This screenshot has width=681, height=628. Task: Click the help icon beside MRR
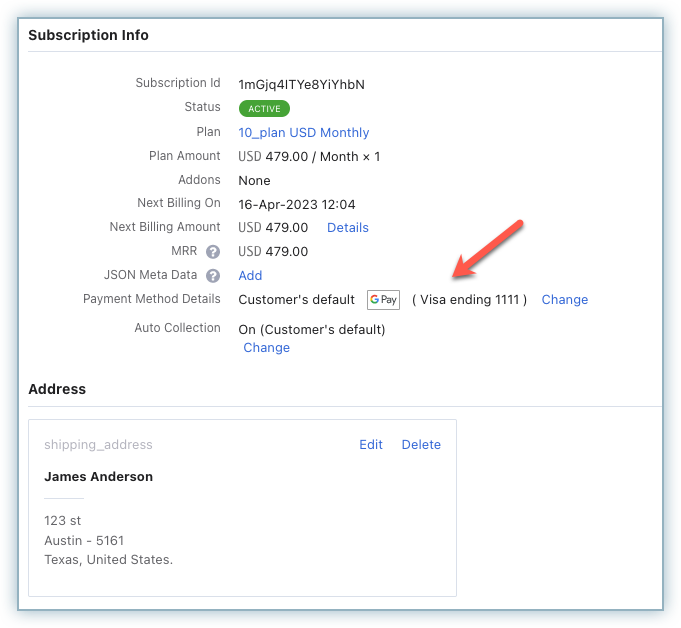click(x=213, y=252)
